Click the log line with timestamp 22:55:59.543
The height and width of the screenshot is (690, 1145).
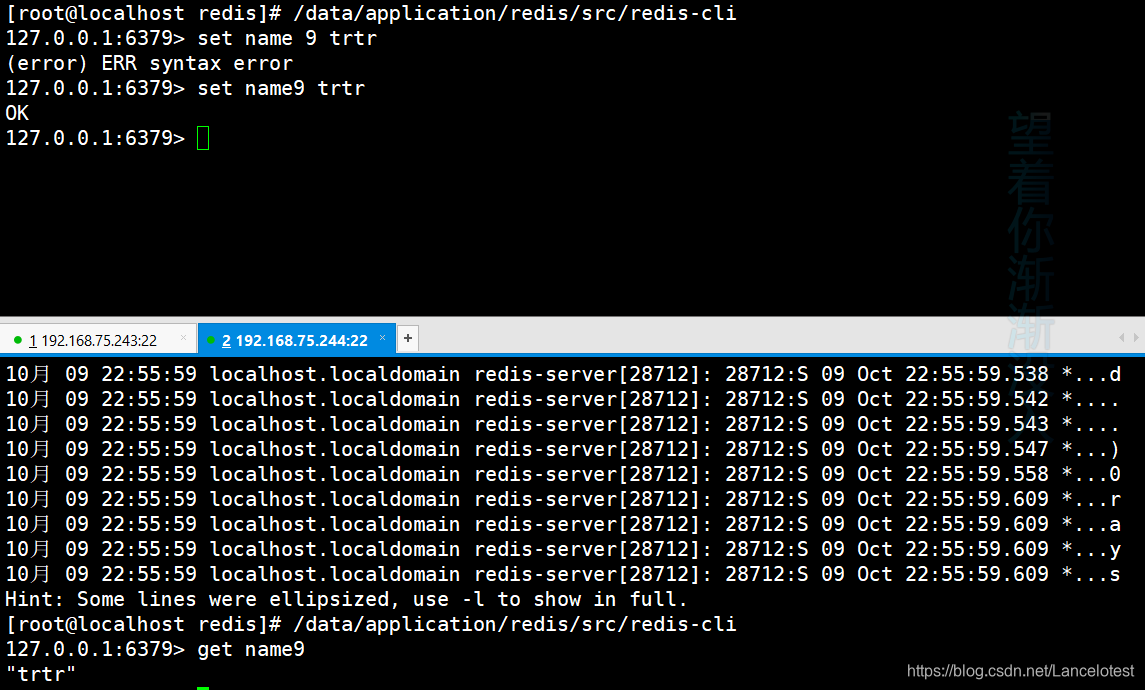563,424
